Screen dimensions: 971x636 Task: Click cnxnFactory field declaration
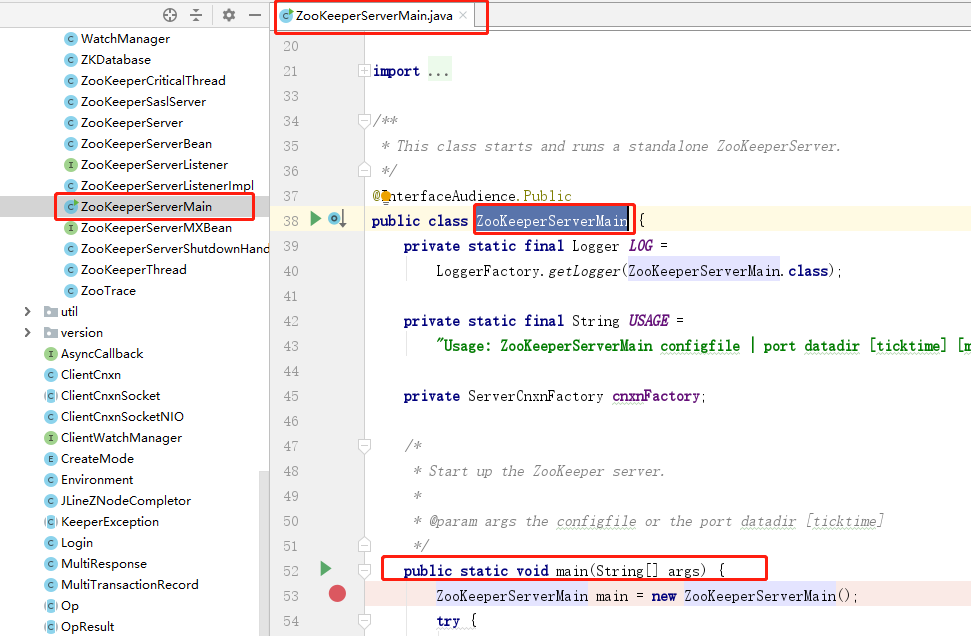tap(656, 396)
